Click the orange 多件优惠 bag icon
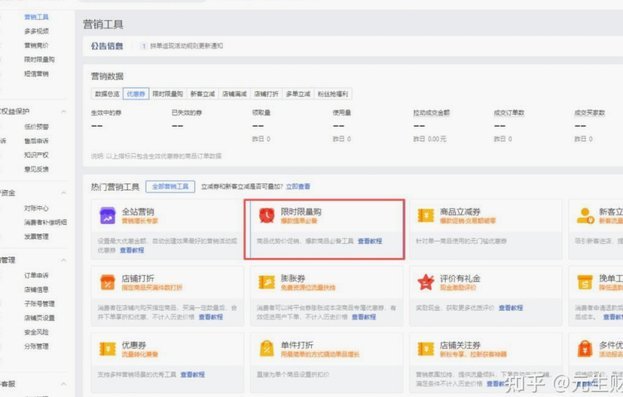Screen dimensions: 623x397 point(585,349)
